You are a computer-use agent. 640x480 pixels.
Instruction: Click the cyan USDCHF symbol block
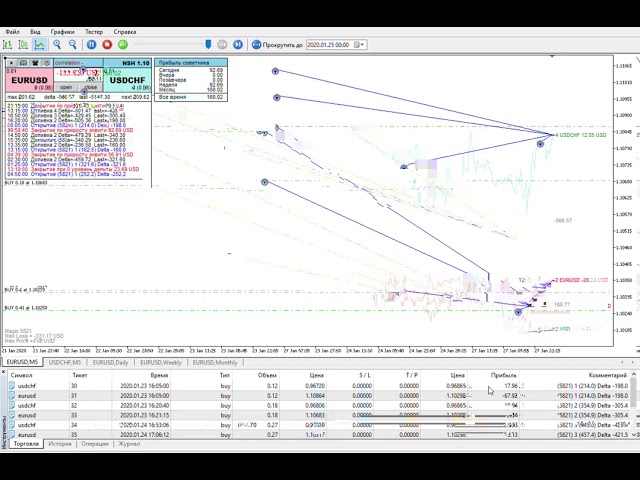point(127,80)
